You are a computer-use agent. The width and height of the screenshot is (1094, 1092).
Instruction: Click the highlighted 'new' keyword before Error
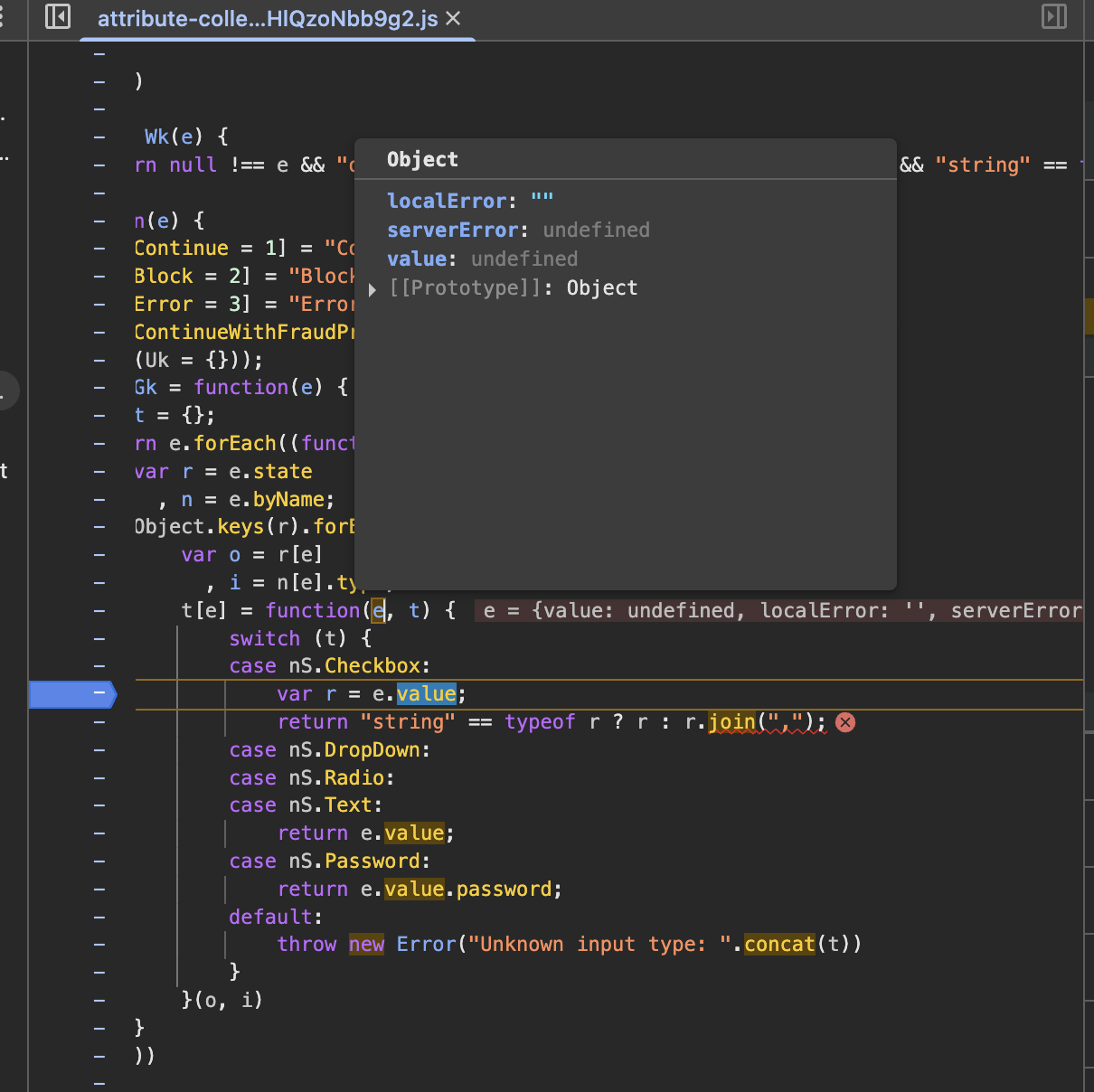click(366, 945)
